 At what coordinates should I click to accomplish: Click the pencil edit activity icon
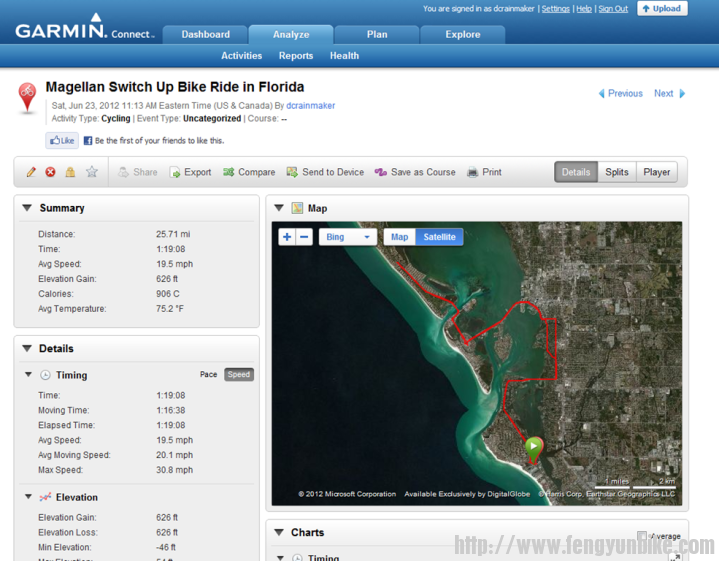coord(31,172)
